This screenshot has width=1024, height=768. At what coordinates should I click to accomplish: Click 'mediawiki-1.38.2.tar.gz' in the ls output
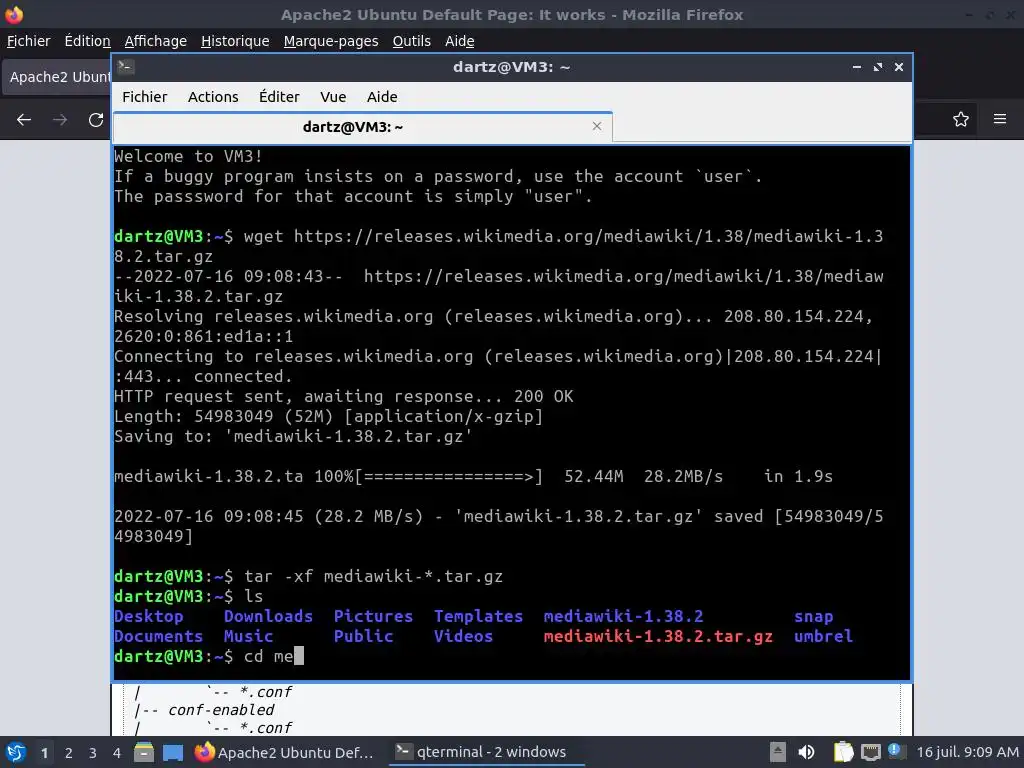[658, 636]
